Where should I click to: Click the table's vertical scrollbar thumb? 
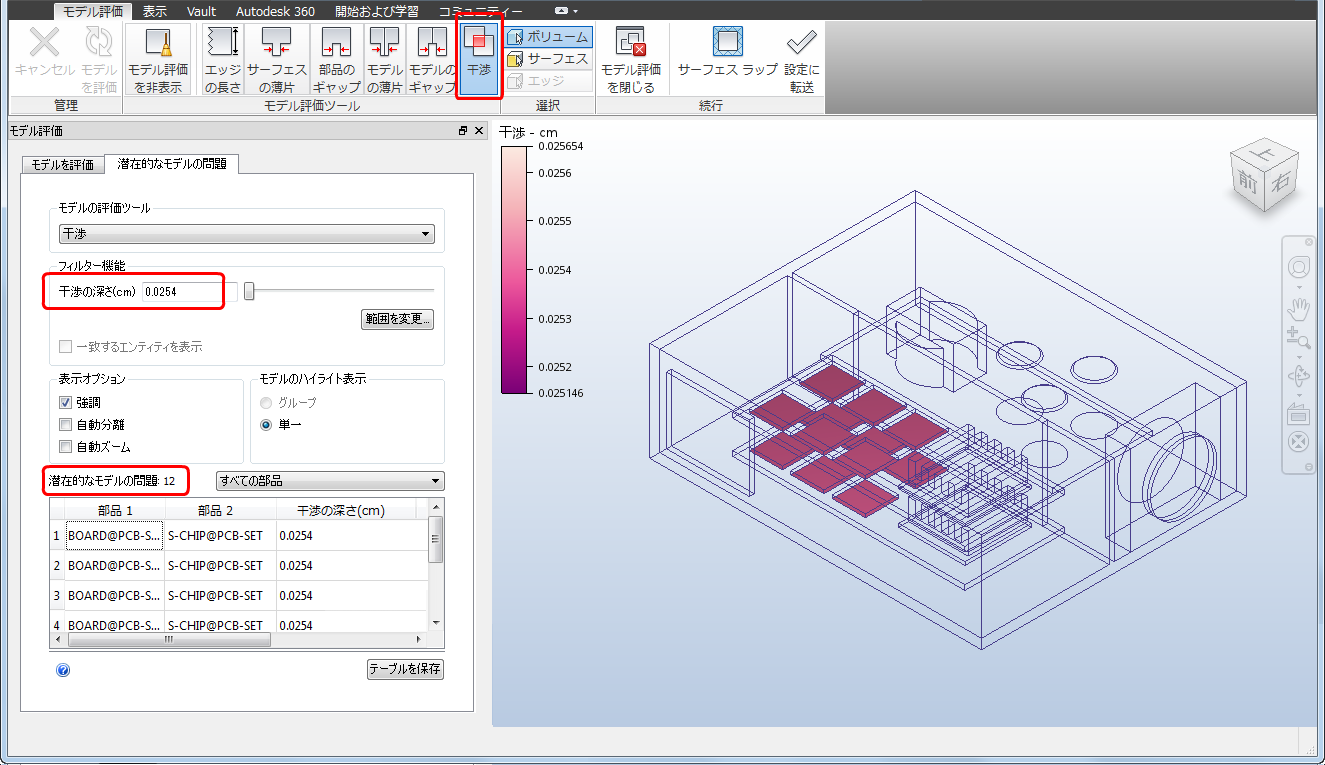click(x=436, y=539)
